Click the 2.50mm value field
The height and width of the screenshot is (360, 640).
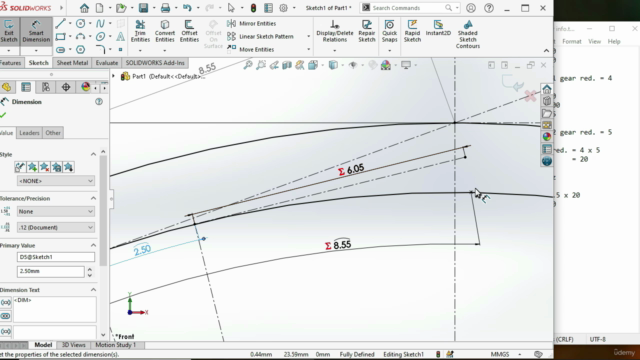tap(51, 271)
